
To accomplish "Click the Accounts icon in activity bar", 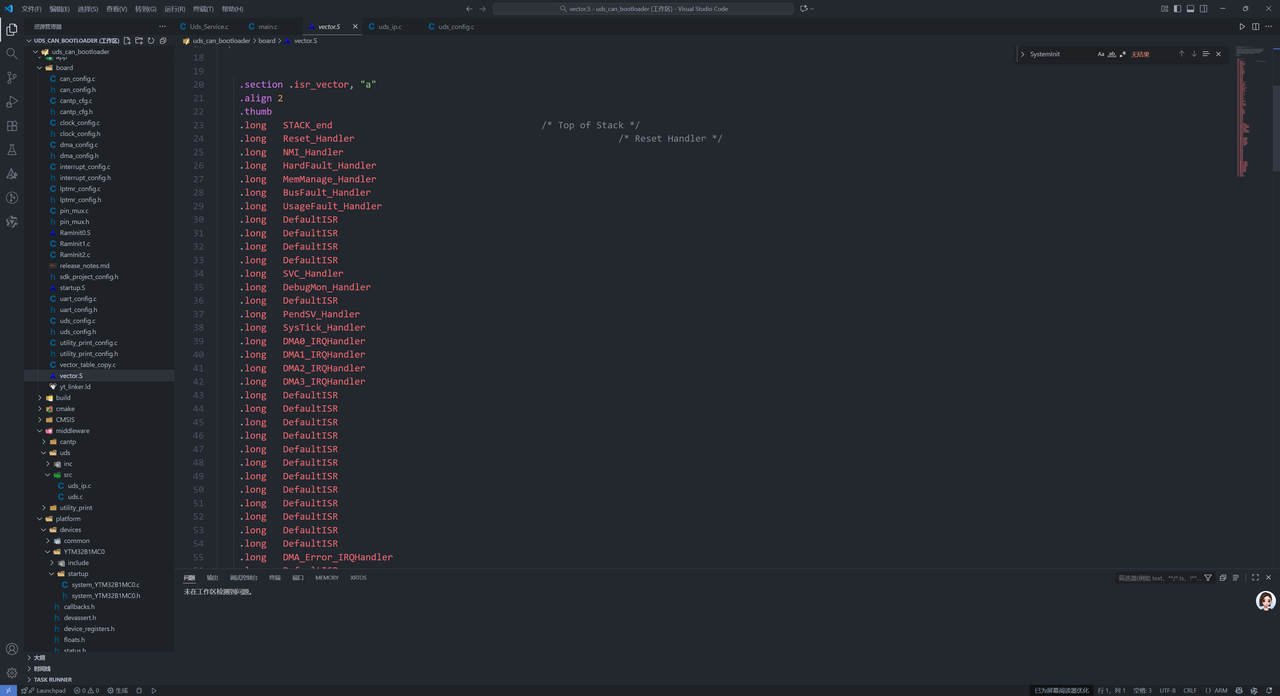I will coord(12,649).
